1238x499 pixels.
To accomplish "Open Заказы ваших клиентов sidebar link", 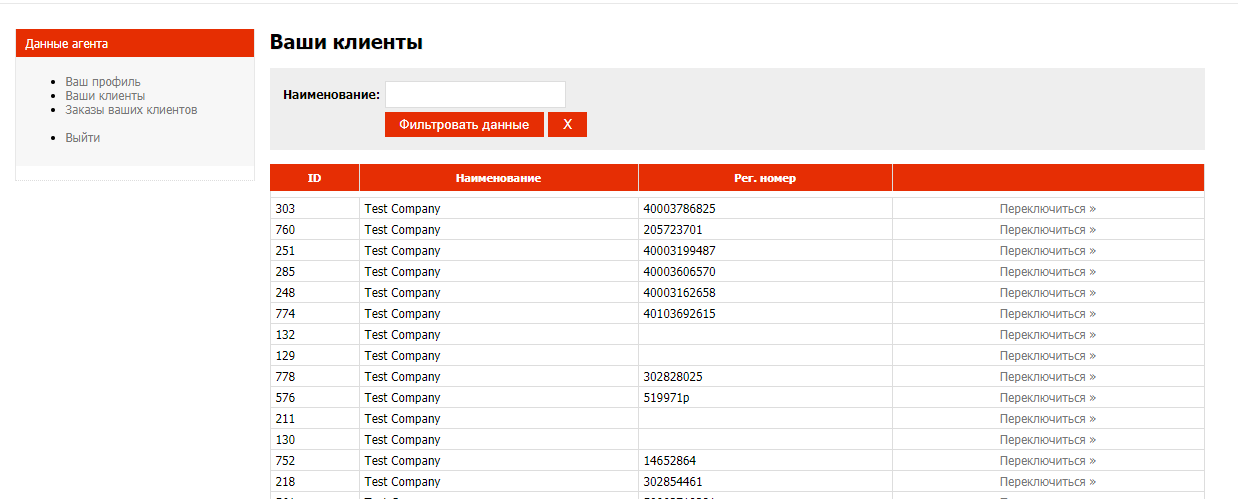I will point(131,110).
